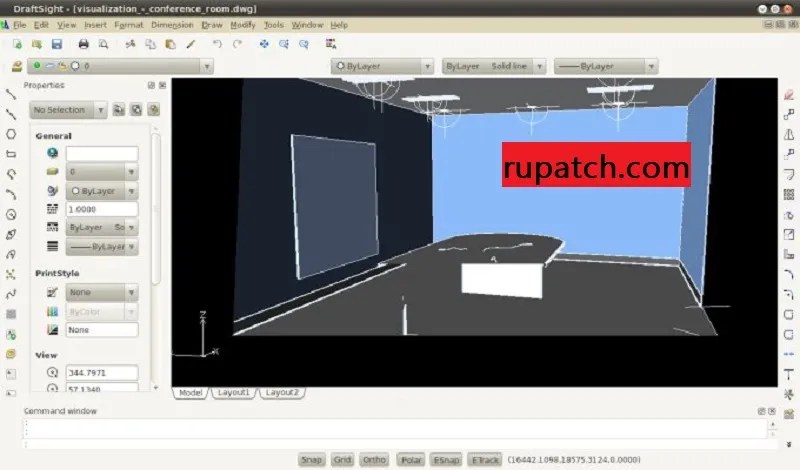The image size is (800, 470).
Task: Click the Property Painter brush icon
Action: (x=190, y=44)
